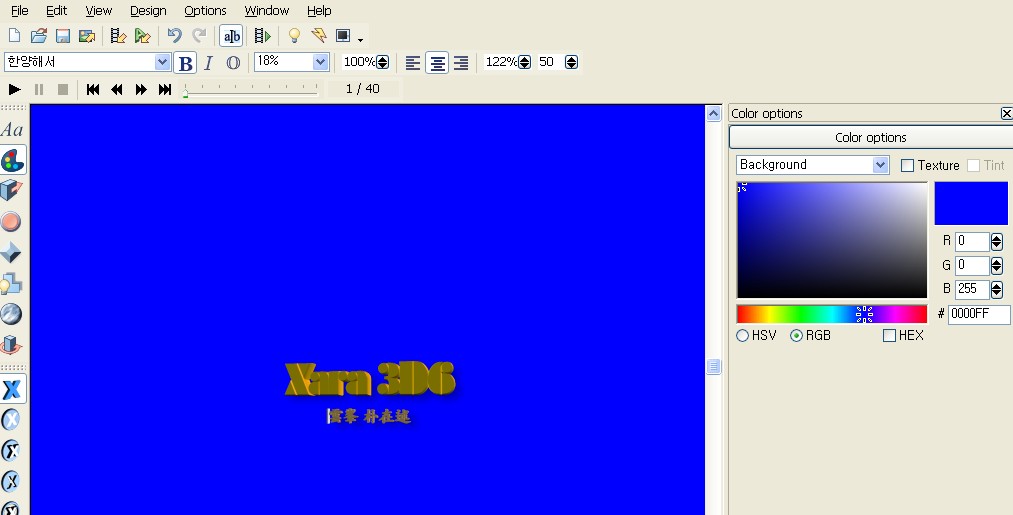Screen dimensions: 1013x515
Task: Enable the Texture checkbox
Action: coord(908,166)
